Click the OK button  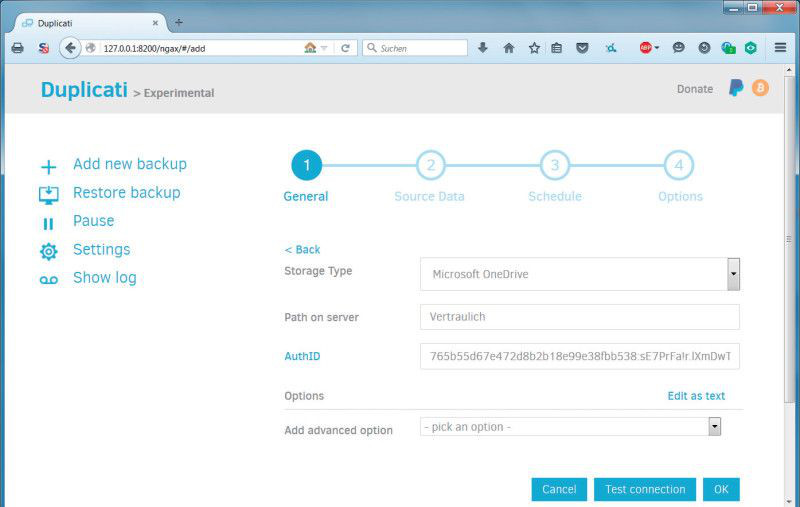721,490
